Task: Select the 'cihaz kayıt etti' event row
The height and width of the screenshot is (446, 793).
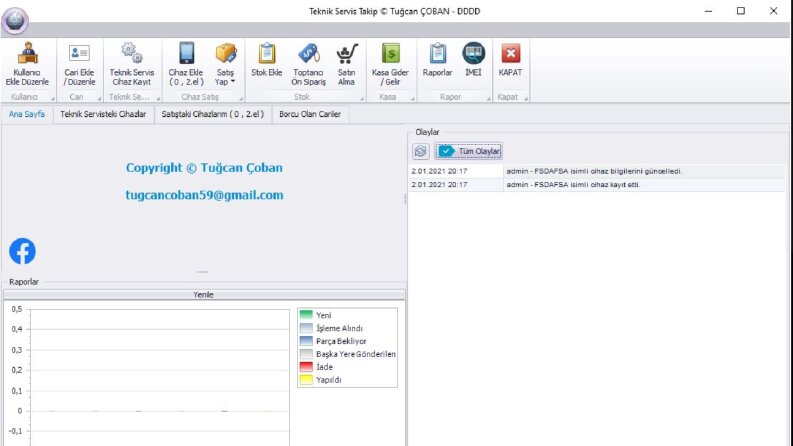Action: click(x=597, y=185)
